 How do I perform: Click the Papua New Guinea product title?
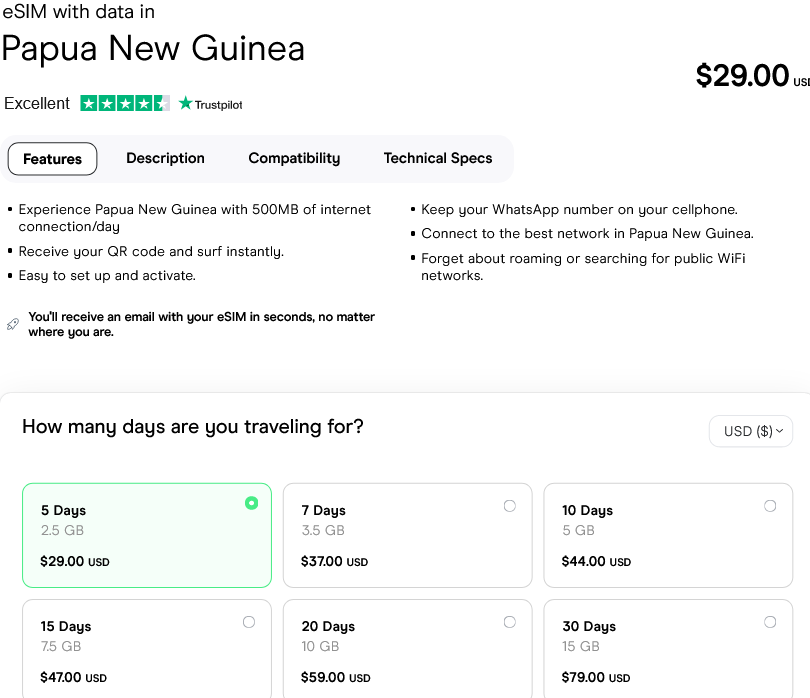click(153, 49)
